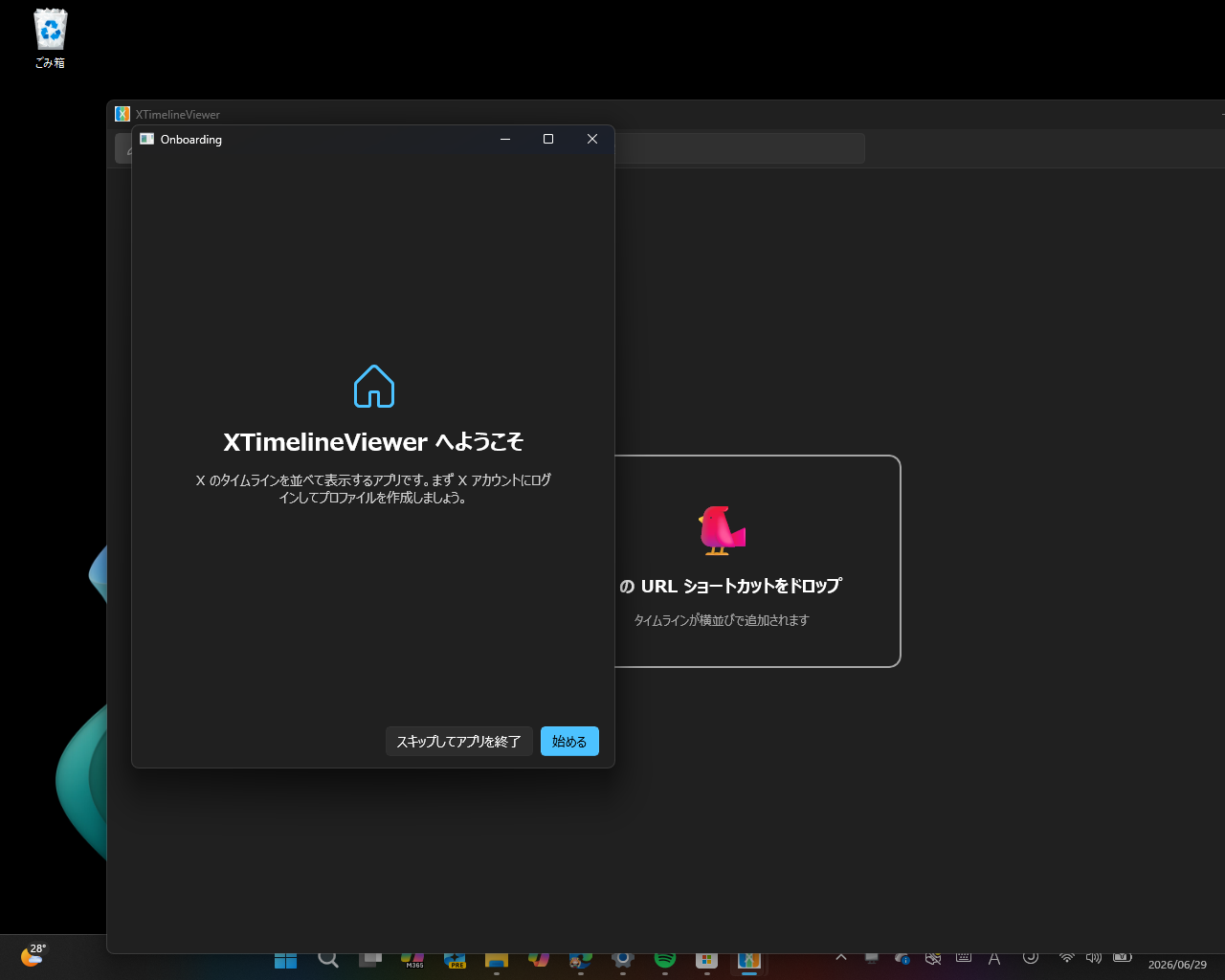Viewport: 1225px width, 980px height.
Task: Open the Windows Start menu
Action: [285, 959]
